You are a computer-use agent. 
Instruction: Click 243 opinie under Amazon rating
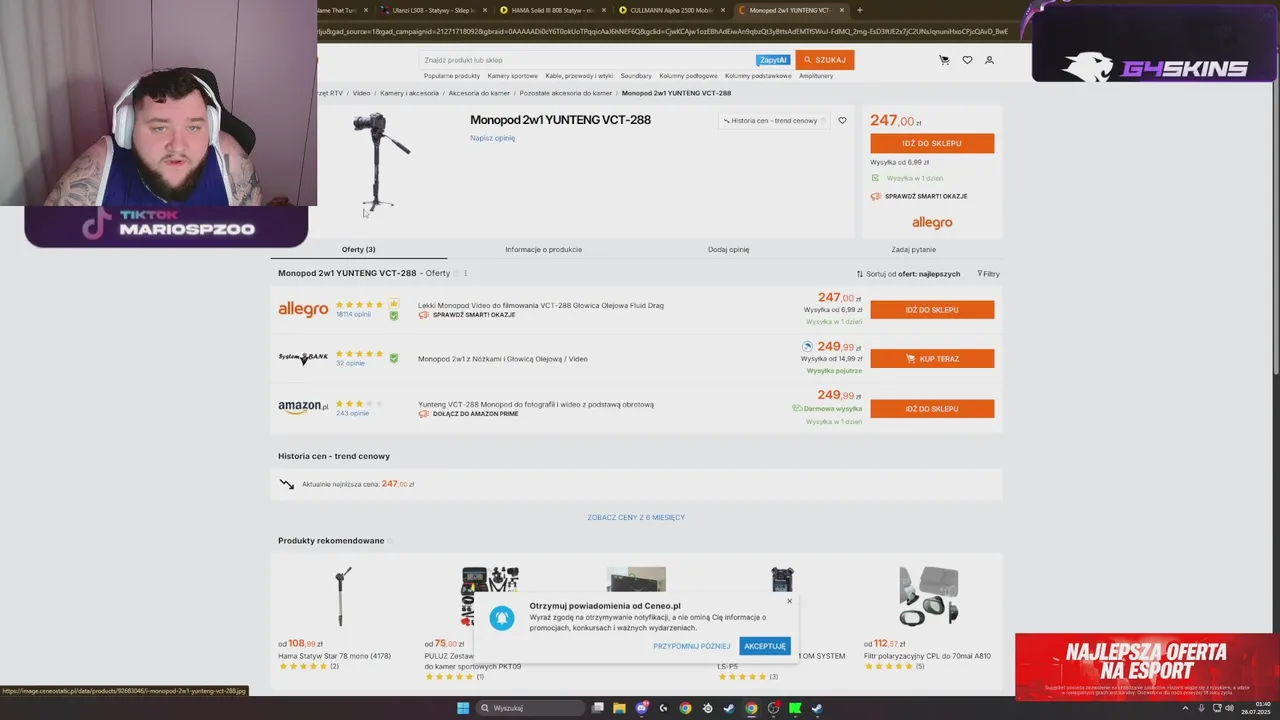(352, 413)
